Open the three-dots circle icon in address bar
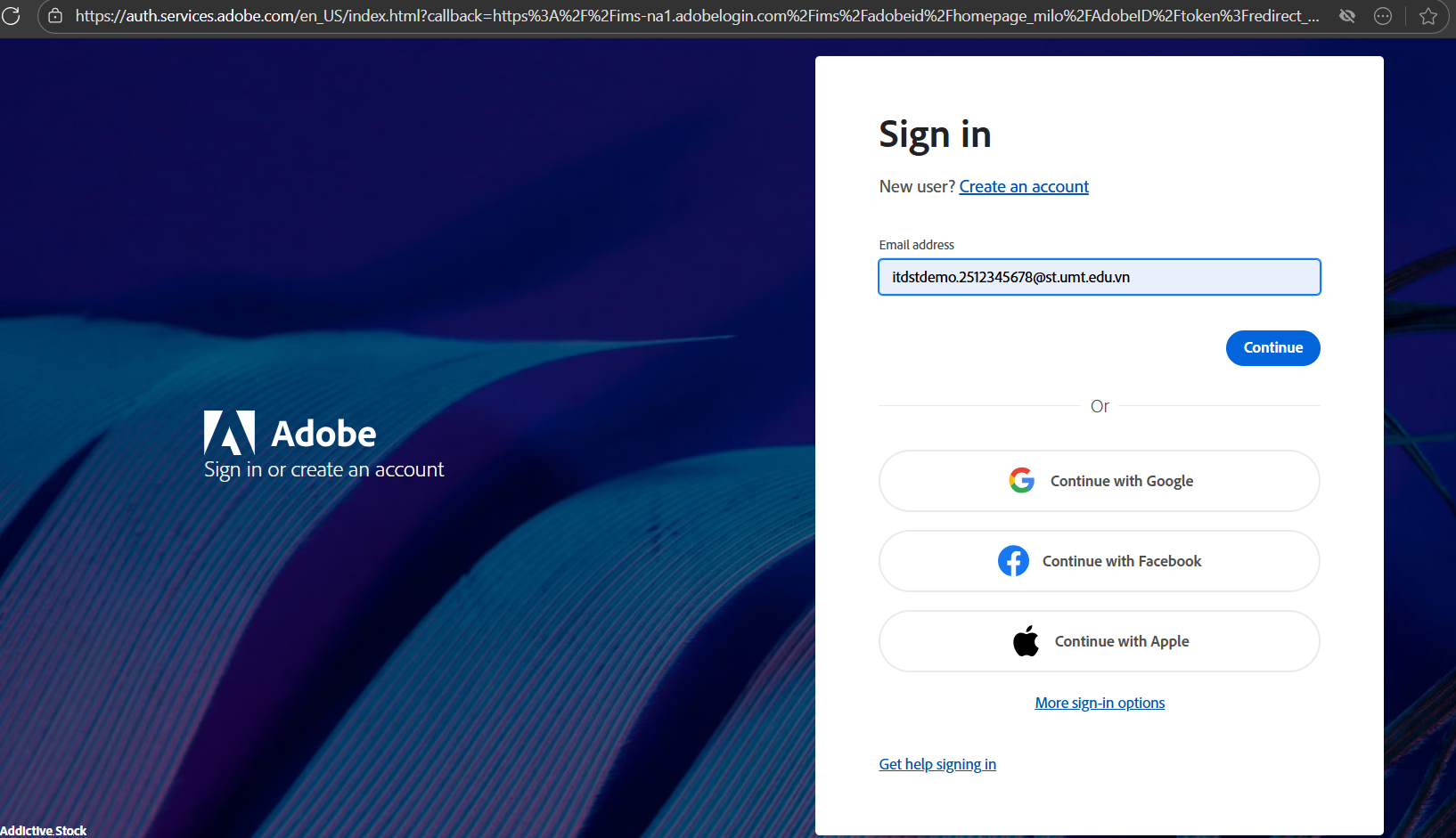The width and height of the screenshot is (1456, 838). click(1383, 16)
